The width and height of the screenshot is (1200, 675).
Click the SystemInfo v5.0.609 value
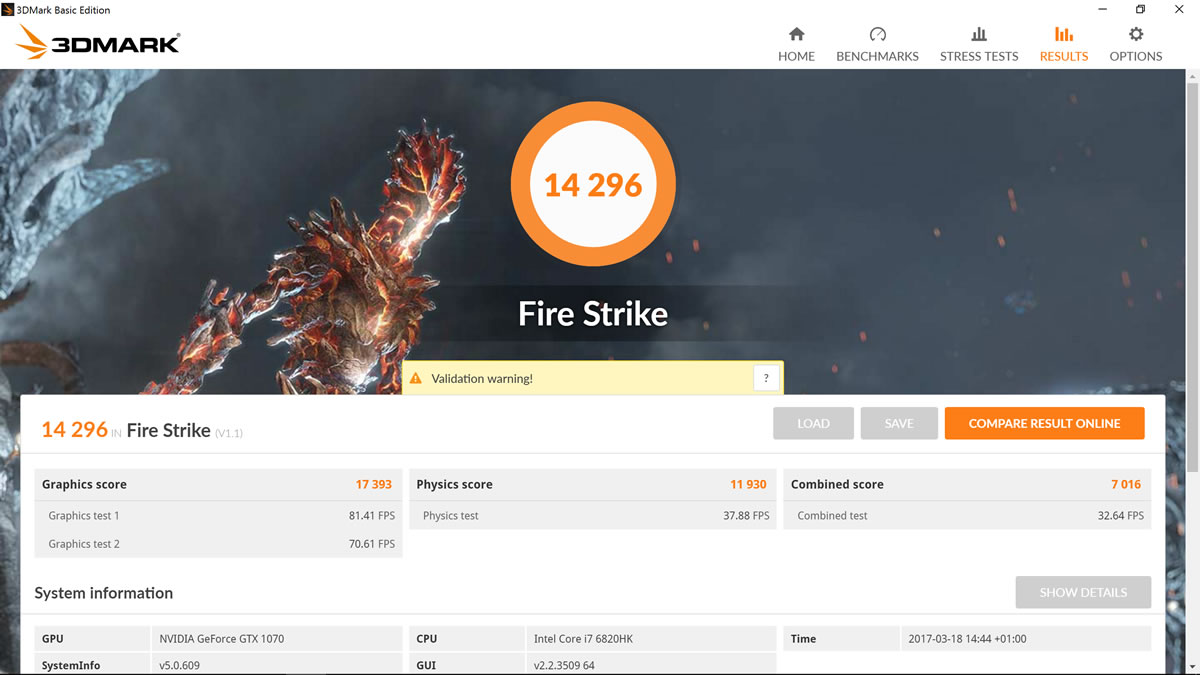[179, 666]
